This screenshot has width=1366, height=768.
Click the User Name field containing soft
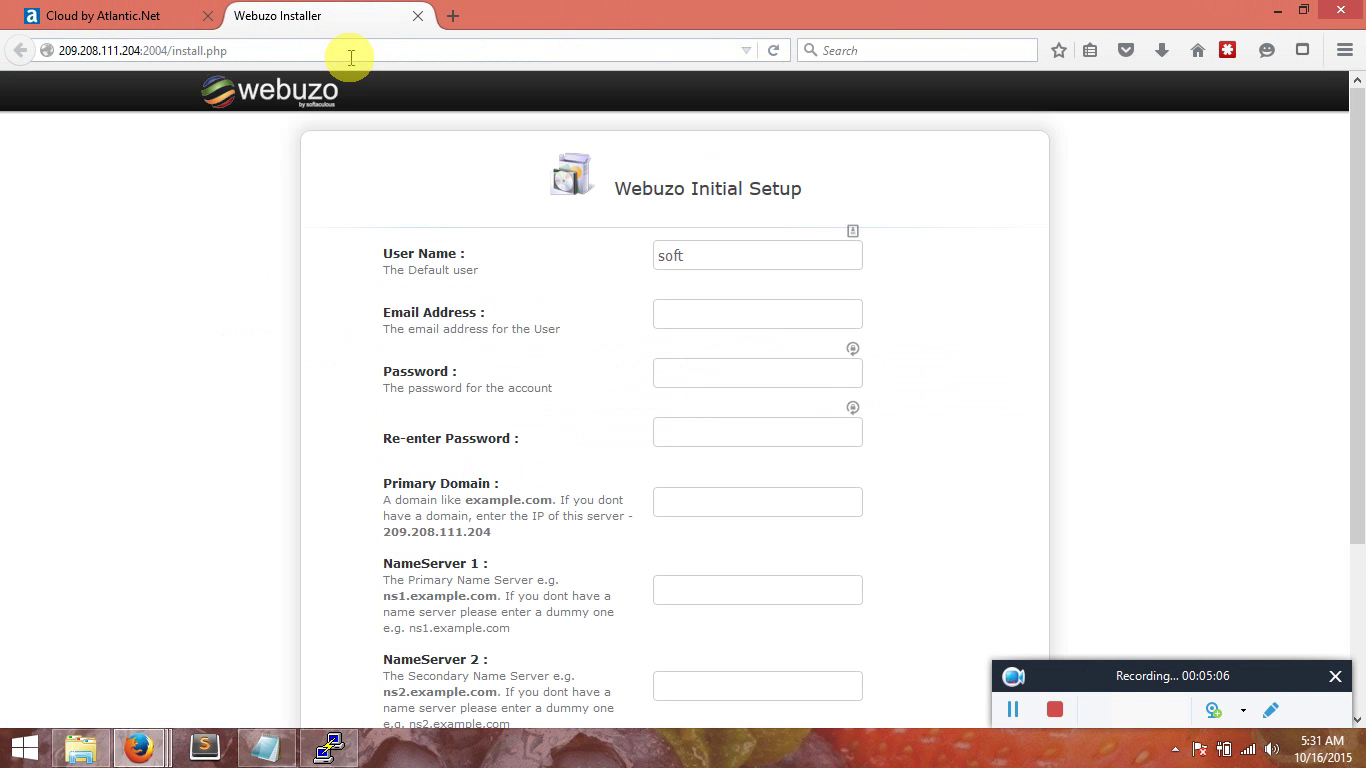click(x=758, y=255)
